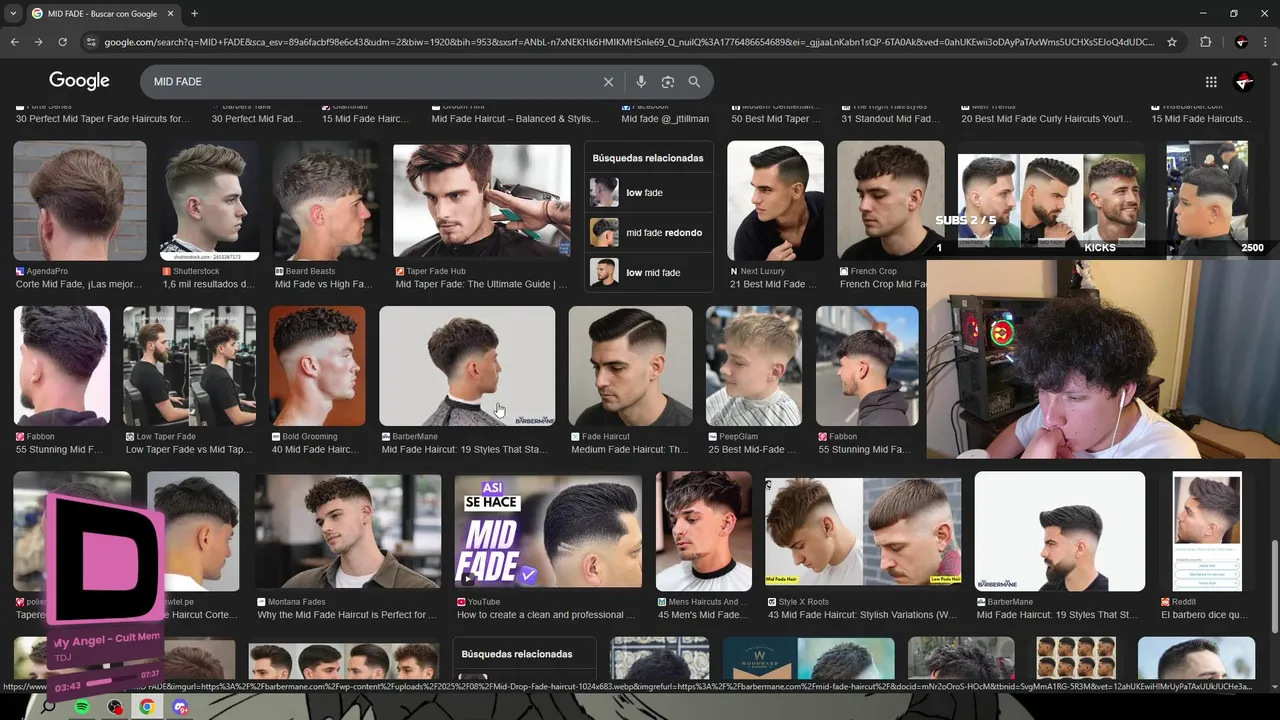Close the MID FADE browser tab
This screenshot has height=720, width=1280.
[x=170, y=14]
